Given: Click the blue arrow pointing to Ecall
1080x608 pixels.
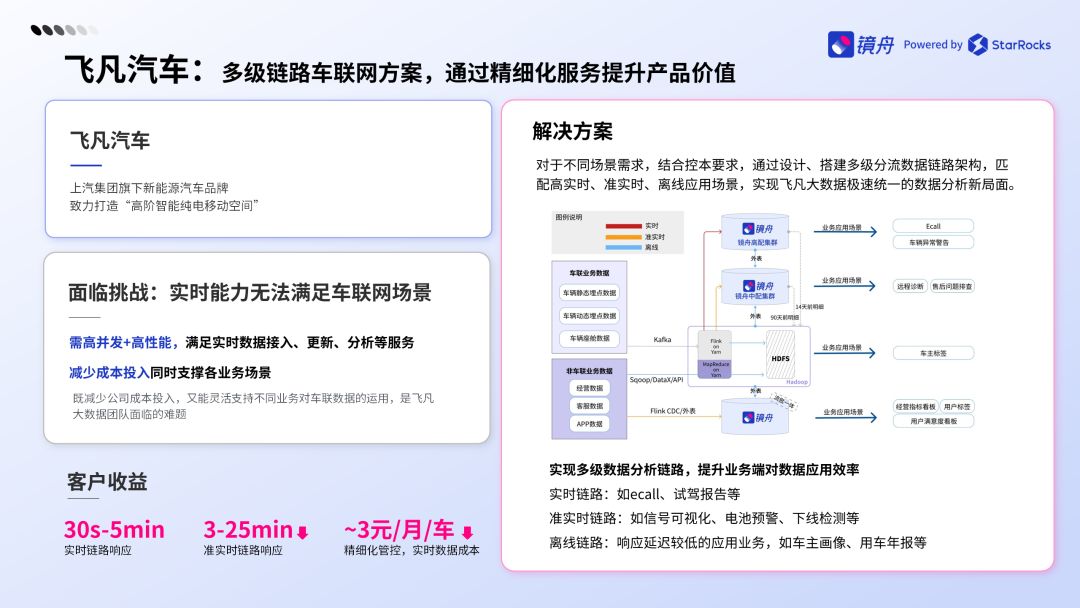Looking at the screenshot, I should [845, 232].
